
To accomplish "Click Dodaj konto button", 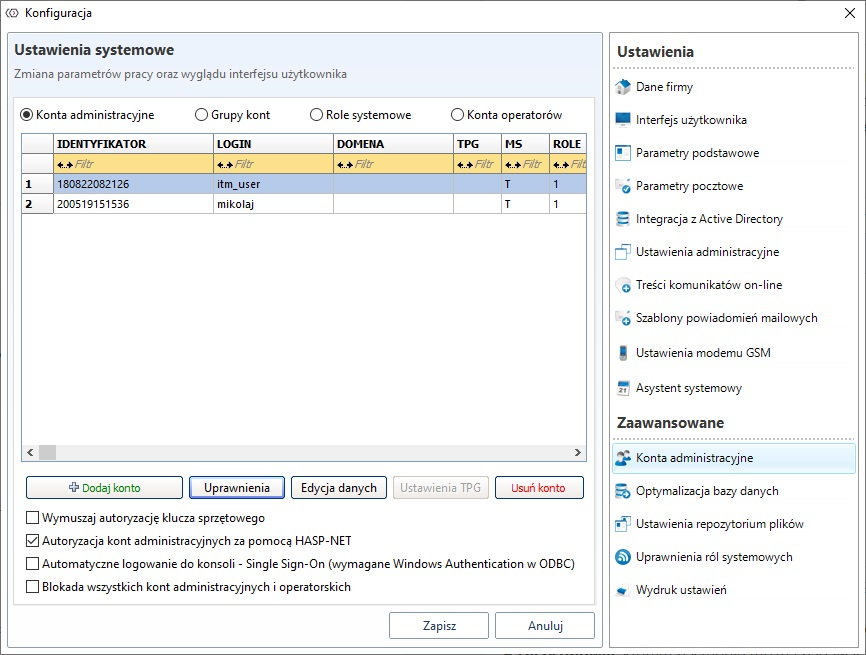I will (x=104, y=488).
